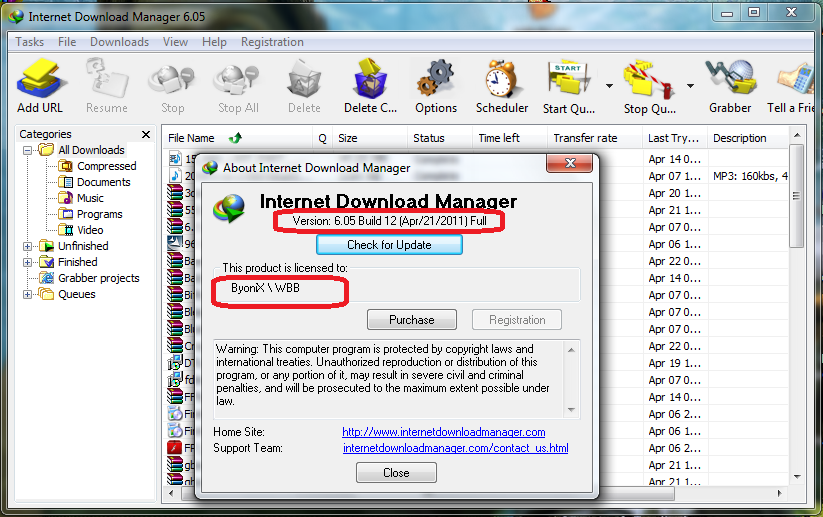823x517 pixels.
Task: Sort by the Time left column
Action: coord(510,138)
